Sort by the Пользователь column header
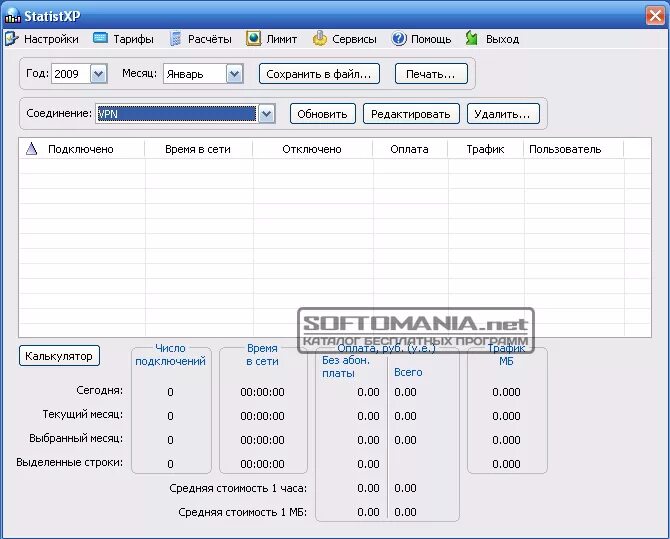The image size is (670, 539). coord(573,149)
